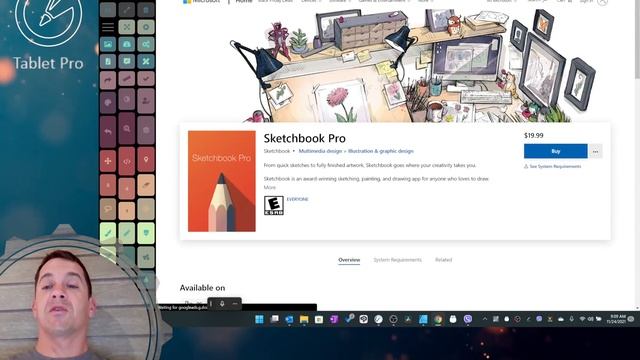Click the Sketchbook Pro app cover image

pos(222,181)
